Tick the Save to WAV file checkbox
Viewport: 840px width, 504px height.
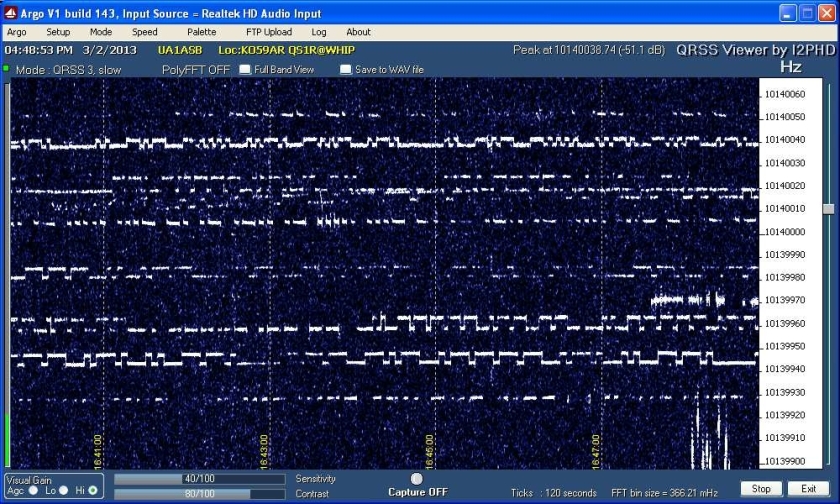(345, 70)
